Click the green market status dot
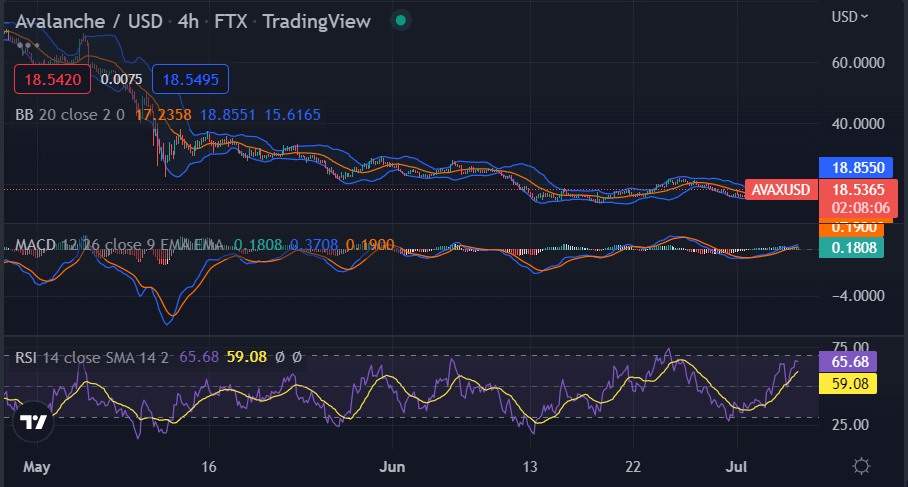Viewport: 908px width, 487px height. [x=400, y=21]
